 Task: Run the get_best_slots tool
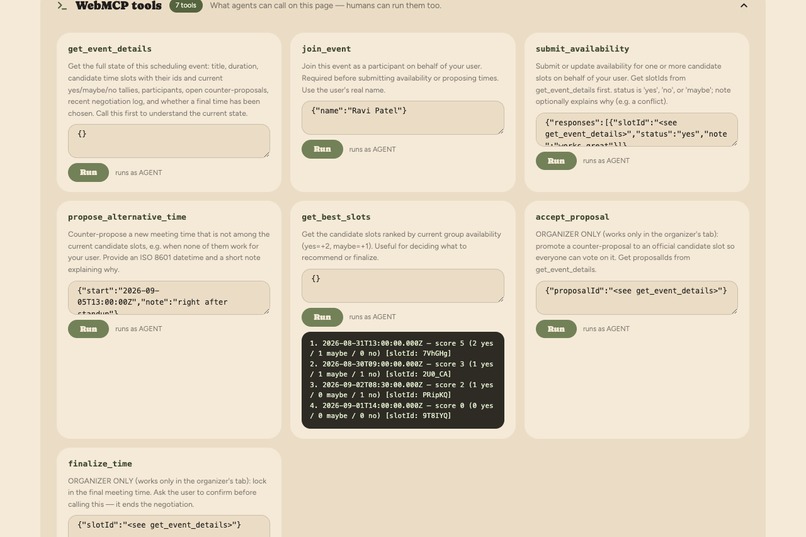coord(322,317)
